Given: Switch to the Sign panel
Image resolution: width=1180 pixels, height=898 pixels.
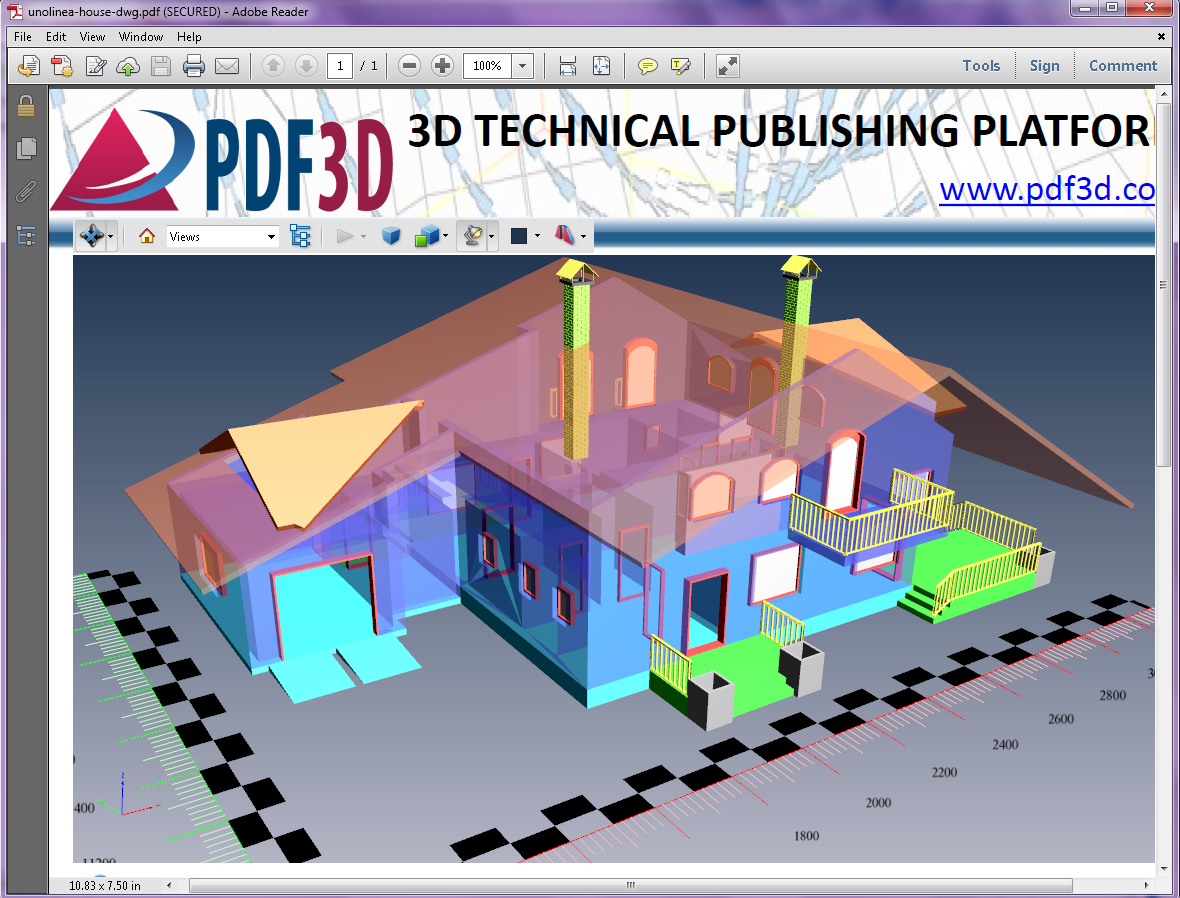Looking at the screenshot, I should coord(1044,65).
